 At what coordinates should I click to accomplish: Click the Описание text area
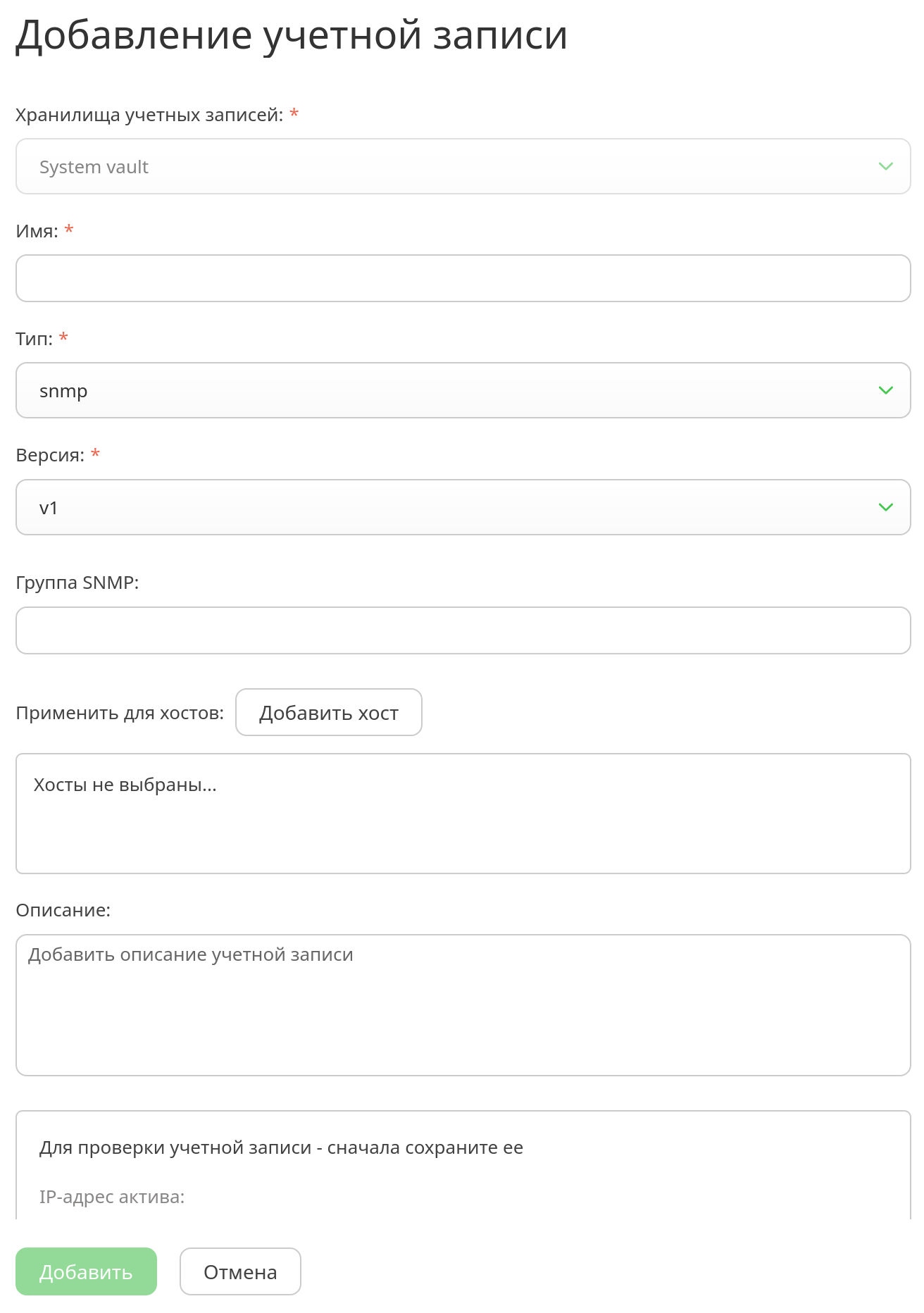[x=463, y=1005]
